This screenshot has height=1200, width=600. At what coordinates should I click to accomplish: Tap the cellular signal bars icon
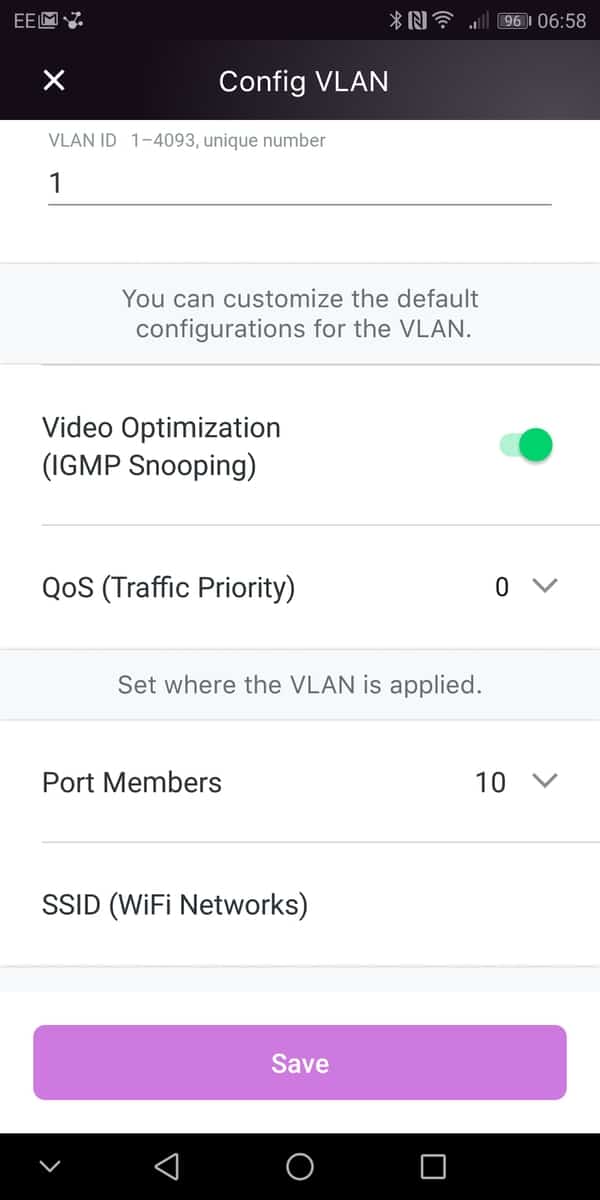pos(477,20)
